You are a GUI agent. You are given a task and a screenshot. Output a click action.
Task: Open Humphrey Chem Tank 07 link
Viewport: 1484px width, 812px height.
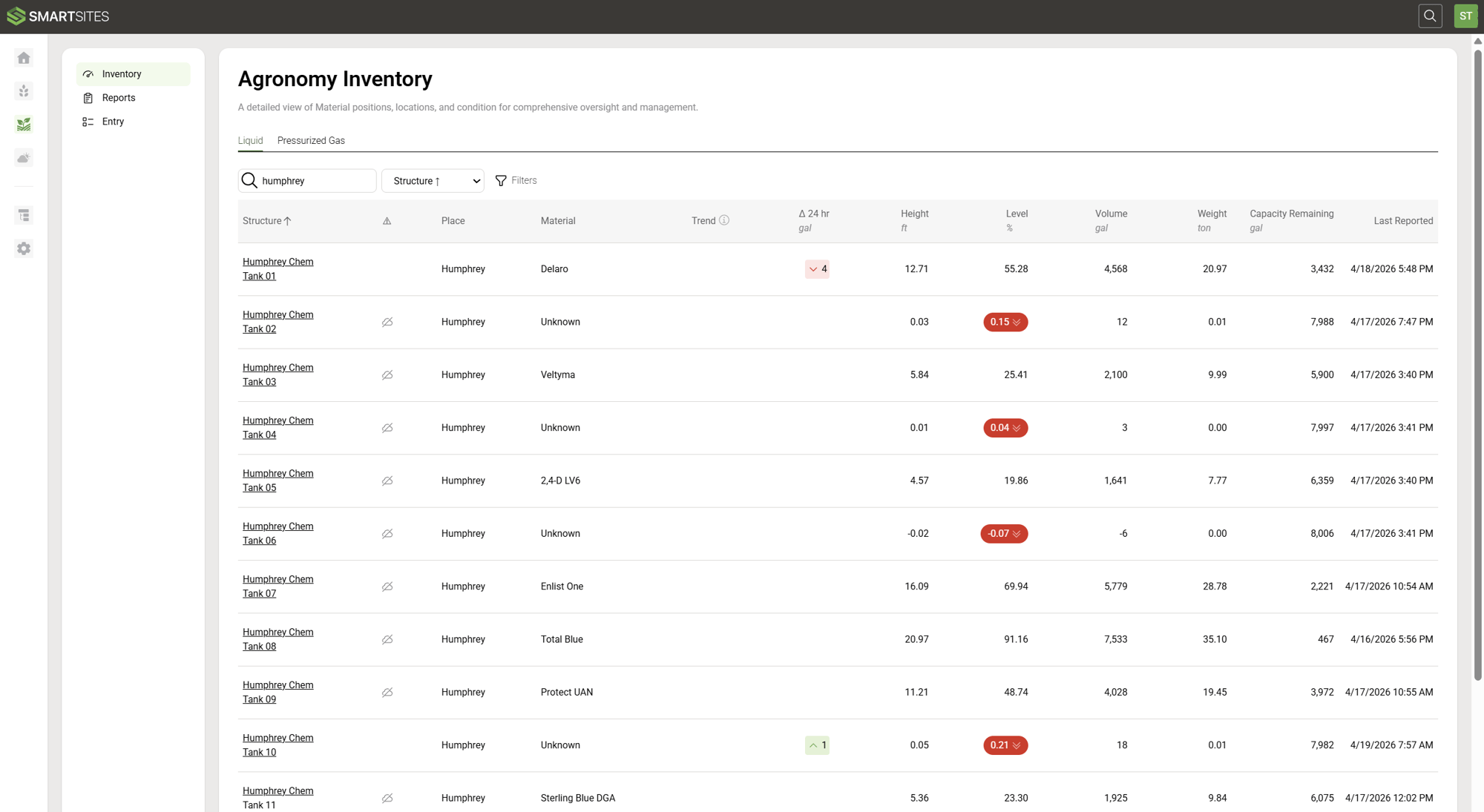tap(278, 587)
